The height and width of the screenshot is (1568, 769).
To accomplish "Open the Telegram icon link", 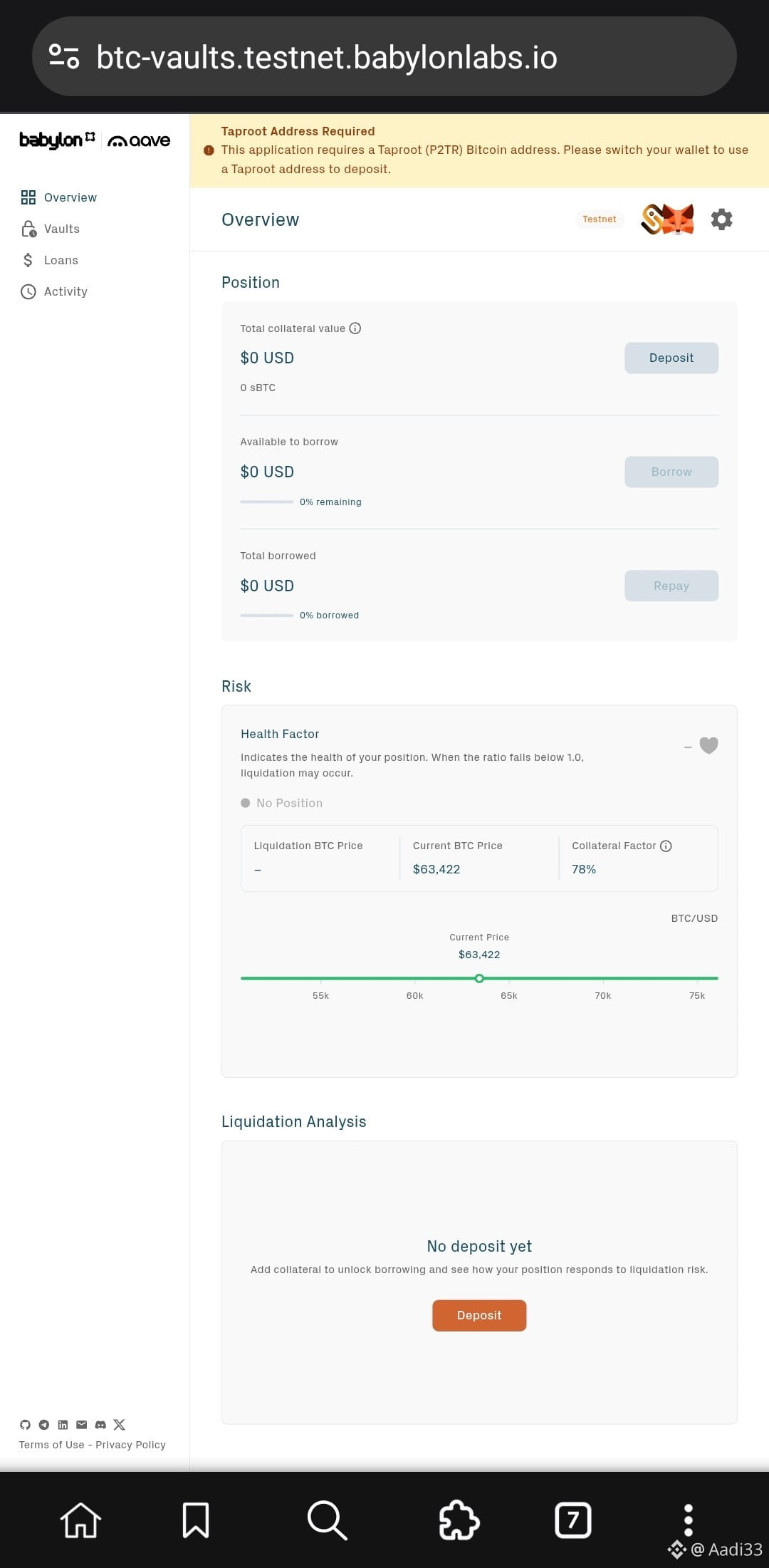I will point(44,1425).
